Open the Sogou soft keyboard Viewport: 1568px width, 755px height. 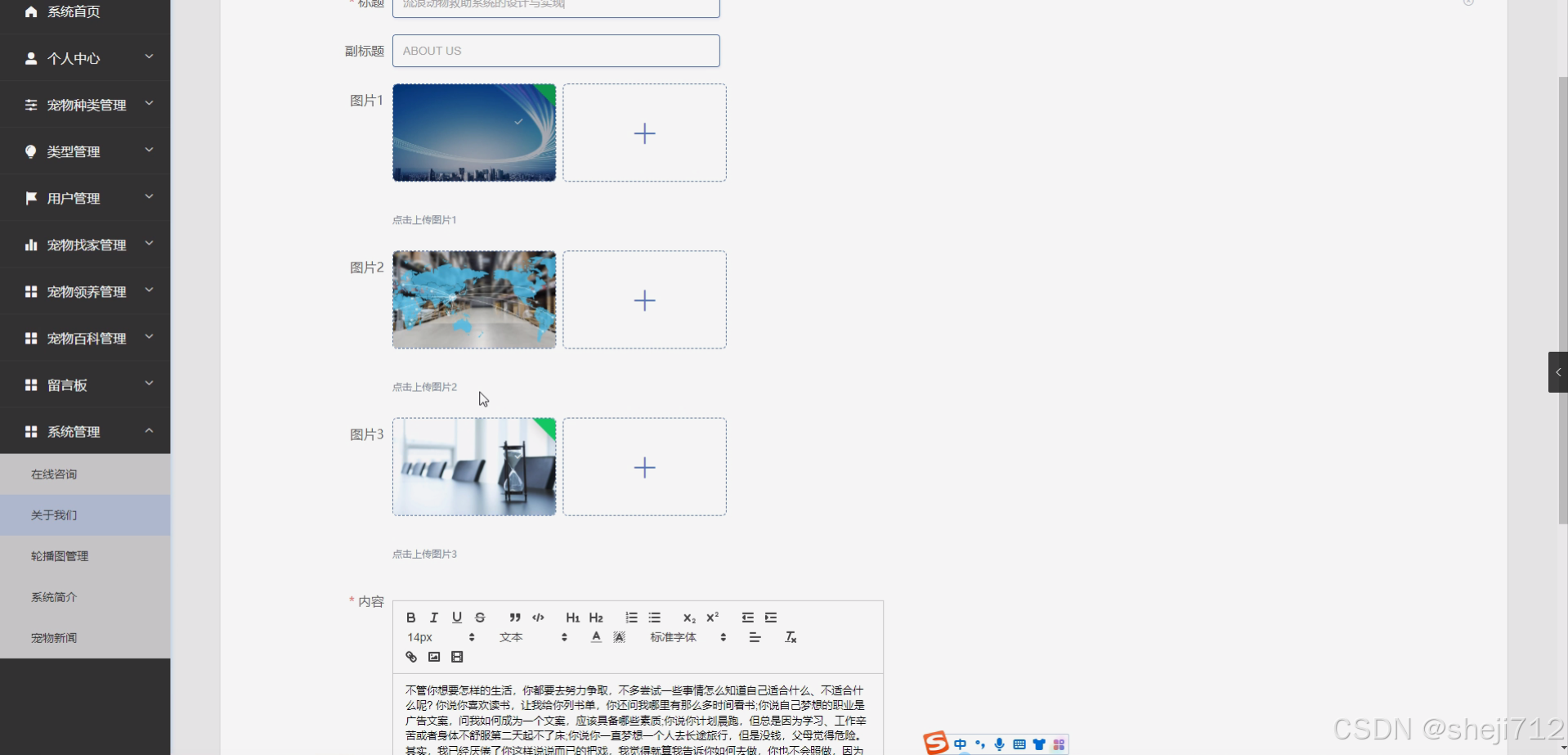point(1019,744)
